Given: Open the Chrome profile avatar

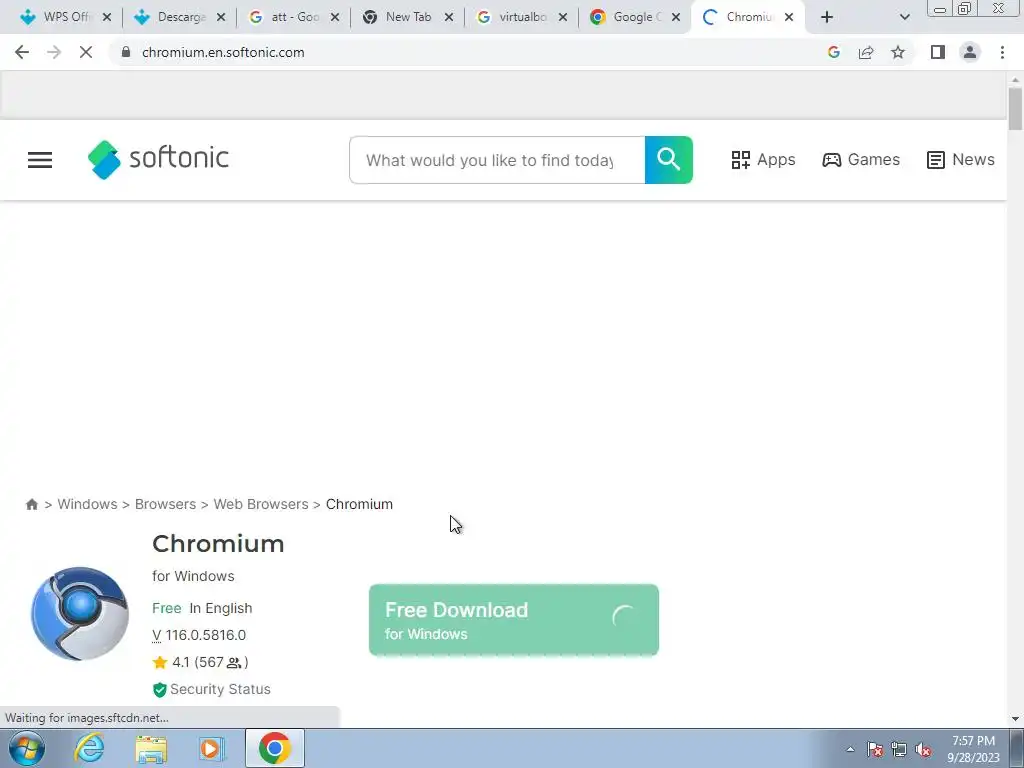Looking at the screenshot, I should [x=970, y=52].
